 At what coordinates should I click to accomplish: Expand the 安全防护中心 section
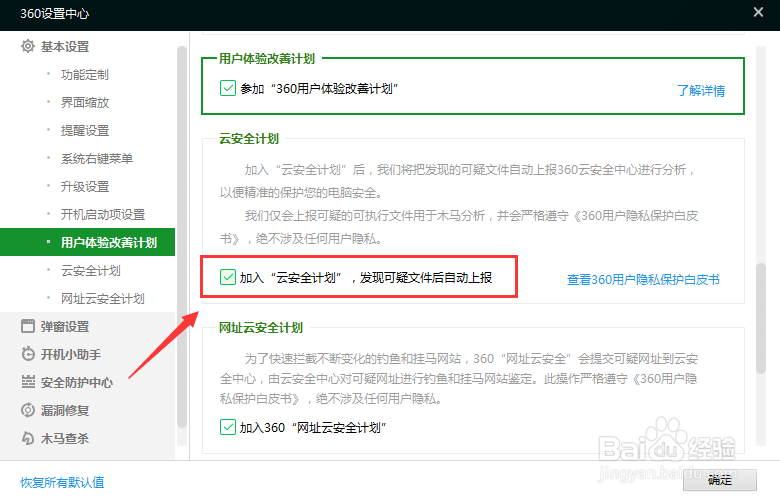[x=77, y=382]
